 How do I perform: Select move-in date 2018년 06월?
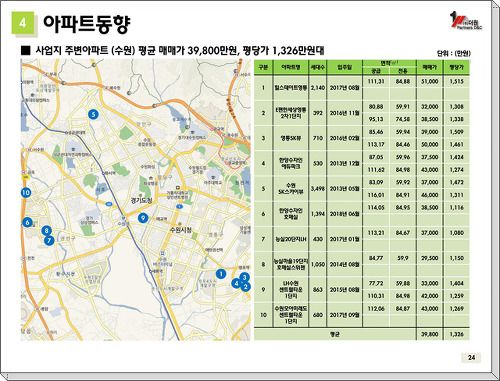[345, 214]
